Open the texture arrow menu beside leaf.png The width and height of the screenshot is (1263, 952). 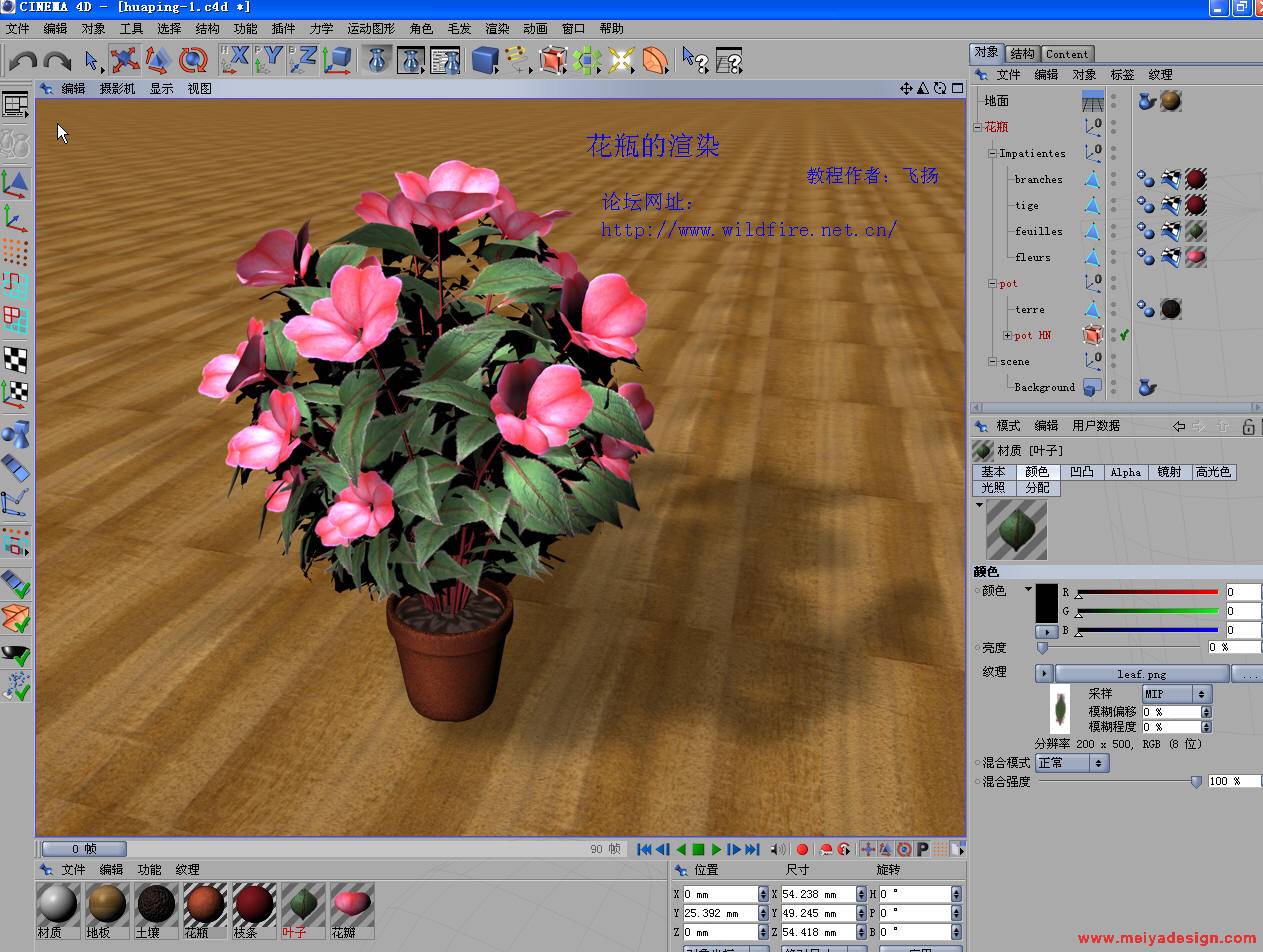(1044, 674)
